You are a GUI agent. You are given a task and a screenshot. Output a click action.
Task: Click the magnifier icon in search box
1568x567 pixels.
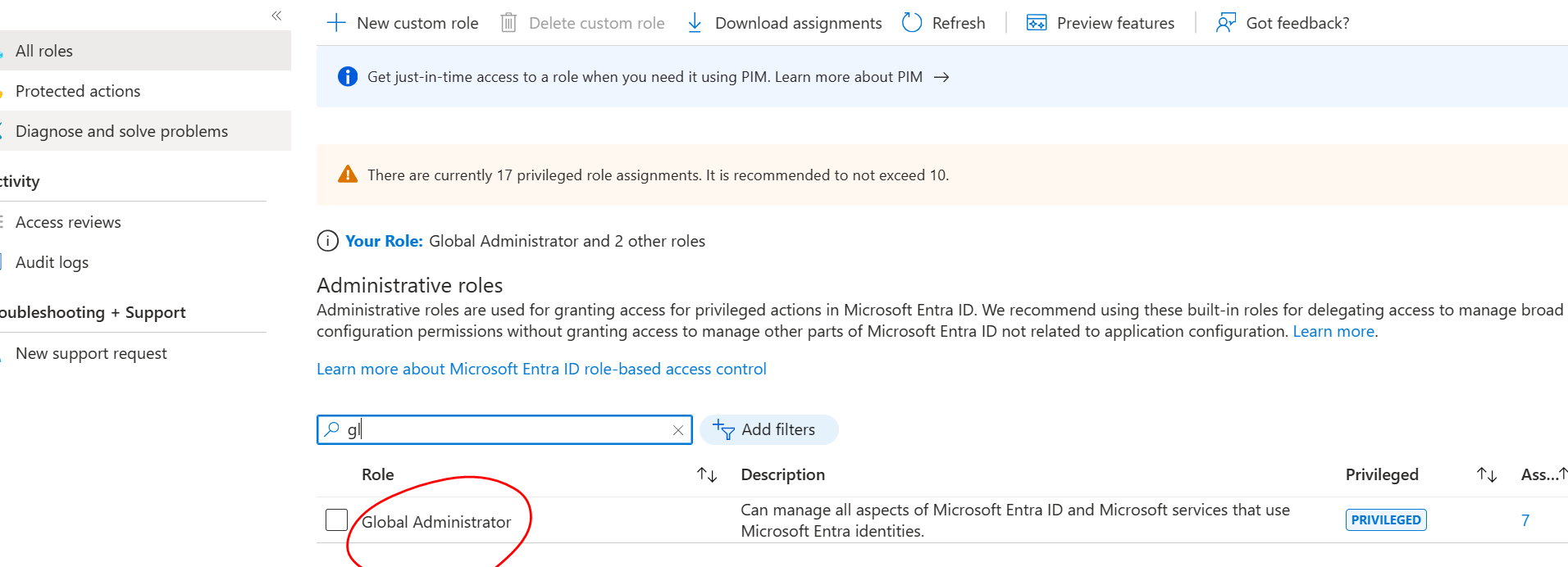coord(332,429)
